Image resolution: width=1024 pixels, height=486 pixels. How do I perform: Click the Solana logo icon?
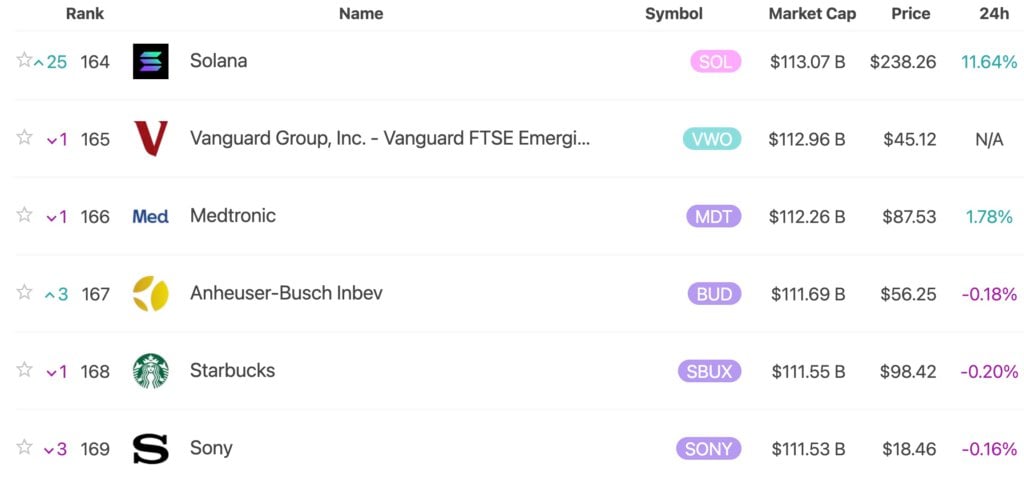tap(150, 62)
